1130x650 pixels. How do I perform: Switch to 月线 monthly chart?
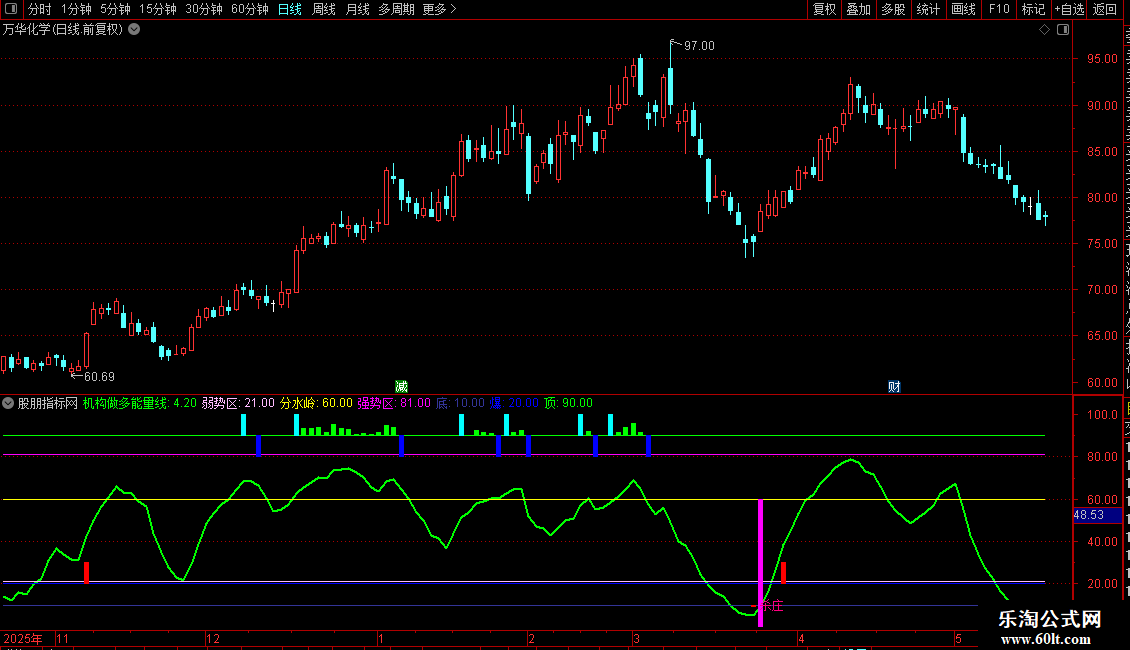click(x=357, y=9)
